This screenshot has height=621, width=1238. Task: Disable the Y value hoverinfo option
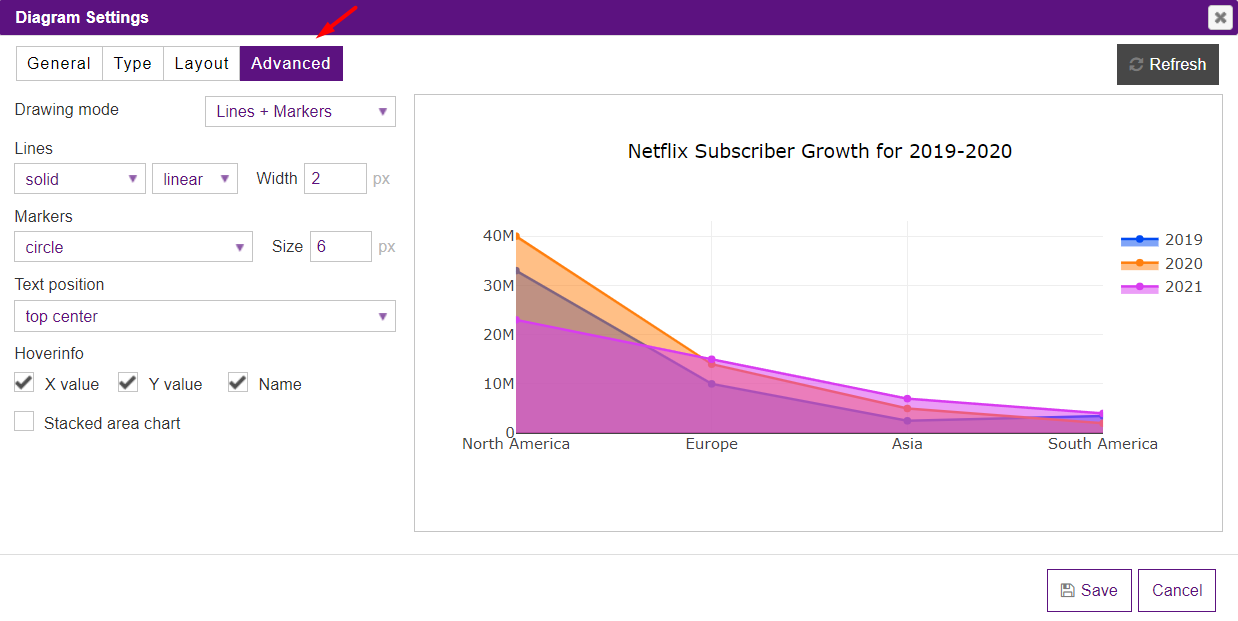click(126, 382)
